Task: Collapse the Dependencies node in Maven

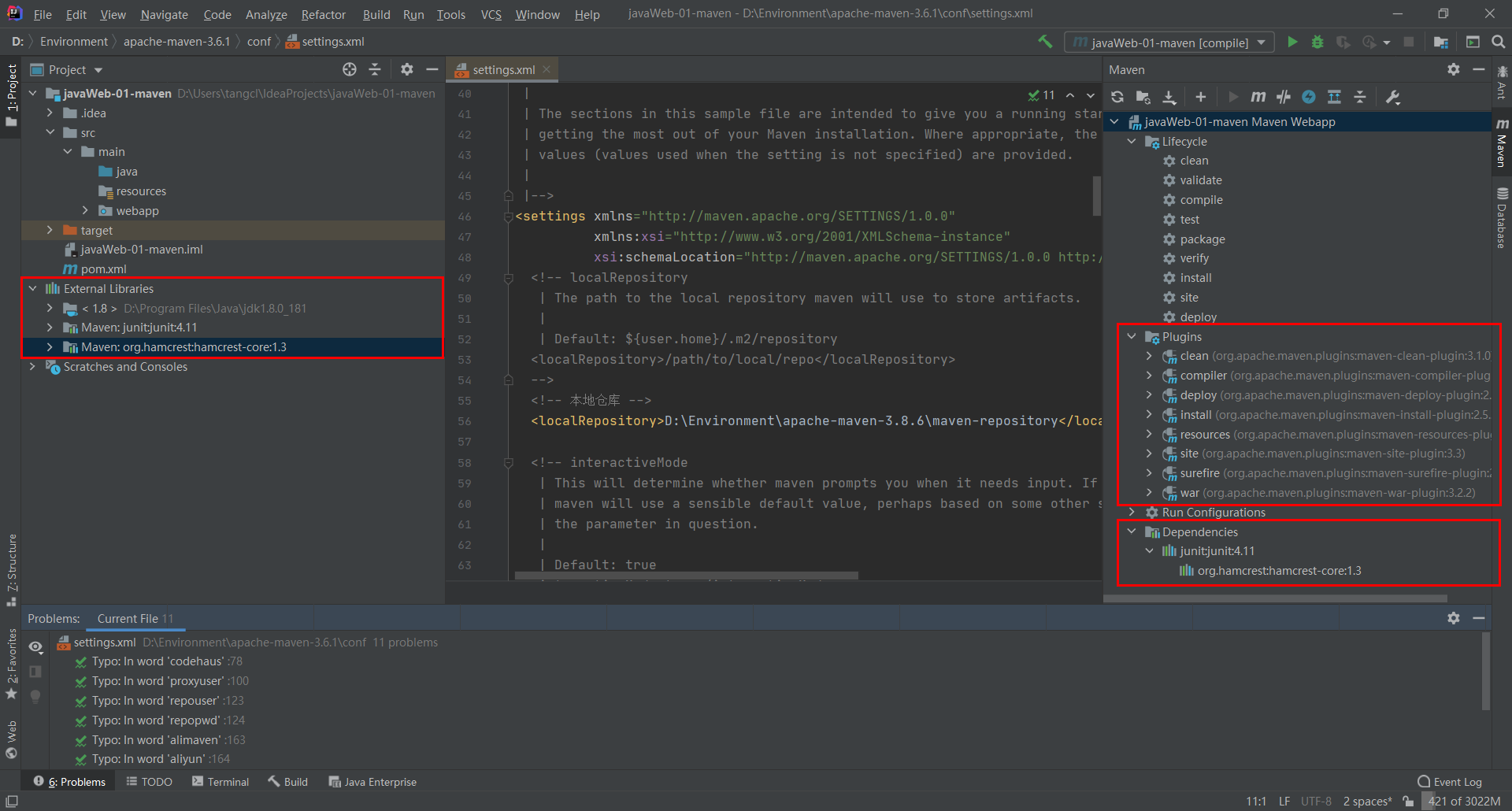Action: (1132, 532)
